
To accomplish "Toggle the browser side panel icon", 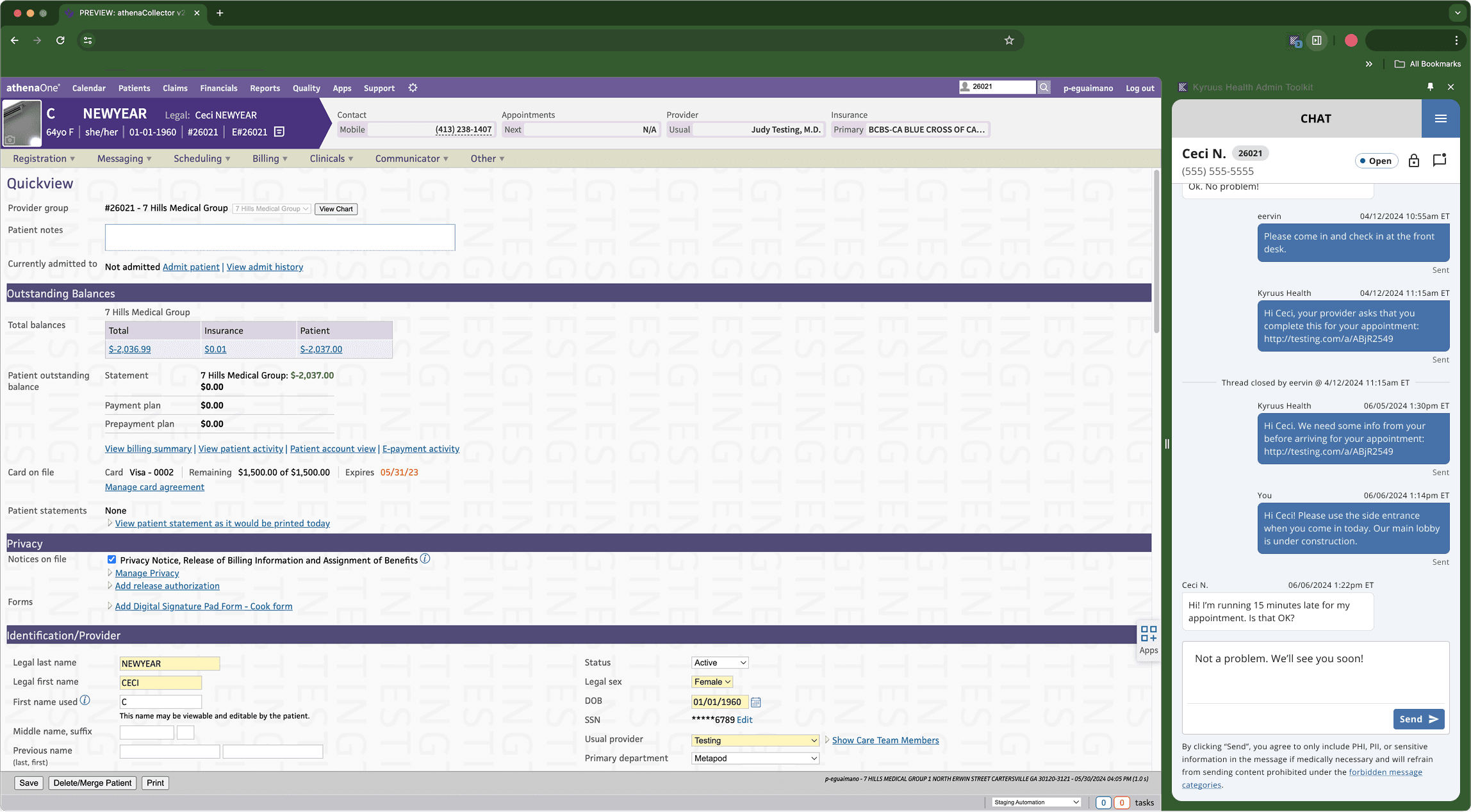I will 1317,40.
